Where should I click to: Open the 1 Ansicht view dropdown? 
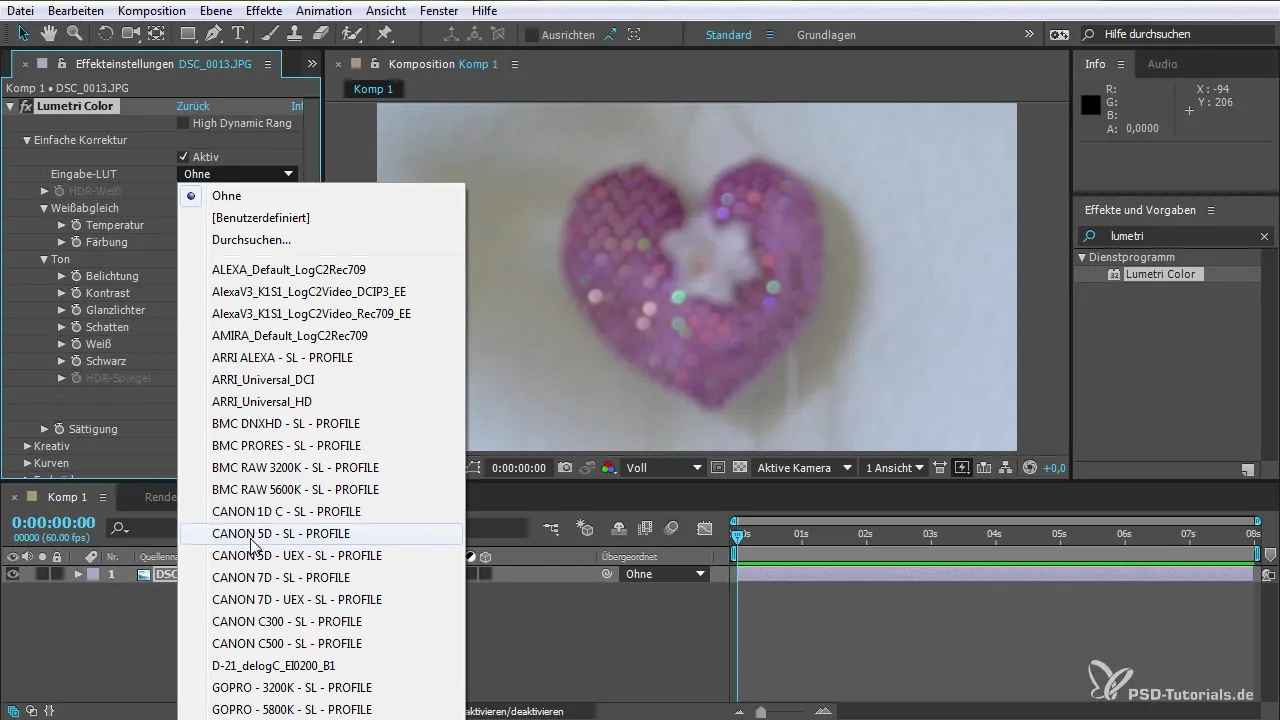coord(894,468)
